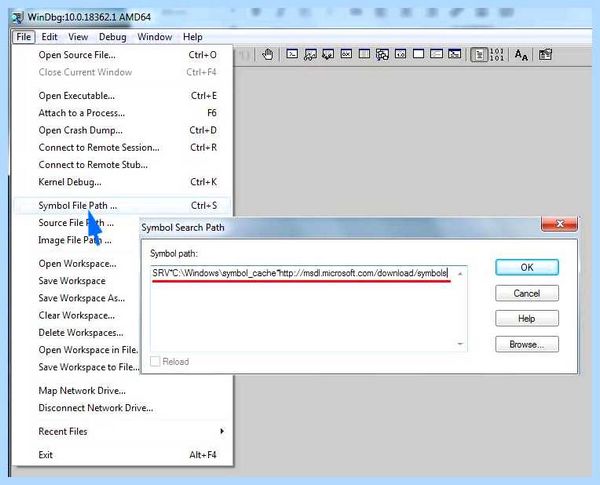
Task: Choose Connect to Remote Stub
Action: (122, 165)
